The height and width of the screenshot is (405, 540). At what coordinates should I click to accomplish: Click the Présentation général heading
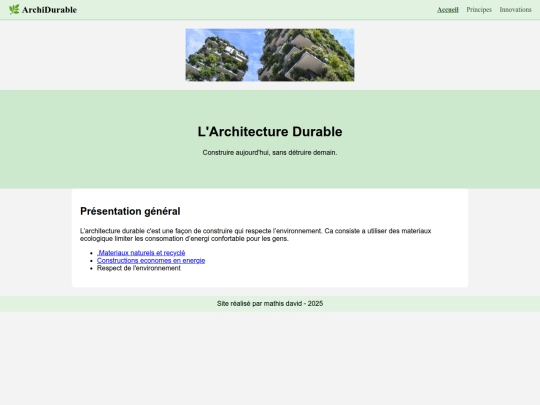(x=130, y=211)
